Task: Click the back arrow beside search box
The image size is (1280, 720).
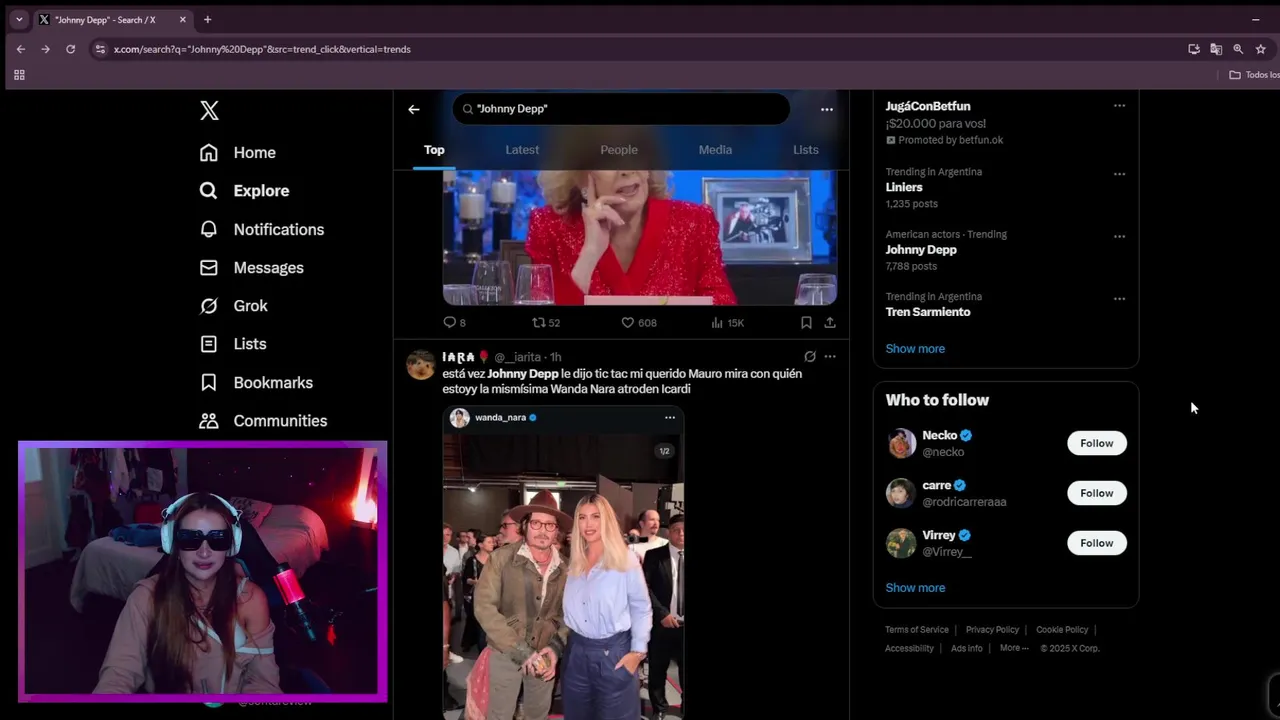Action: point(414,109)
